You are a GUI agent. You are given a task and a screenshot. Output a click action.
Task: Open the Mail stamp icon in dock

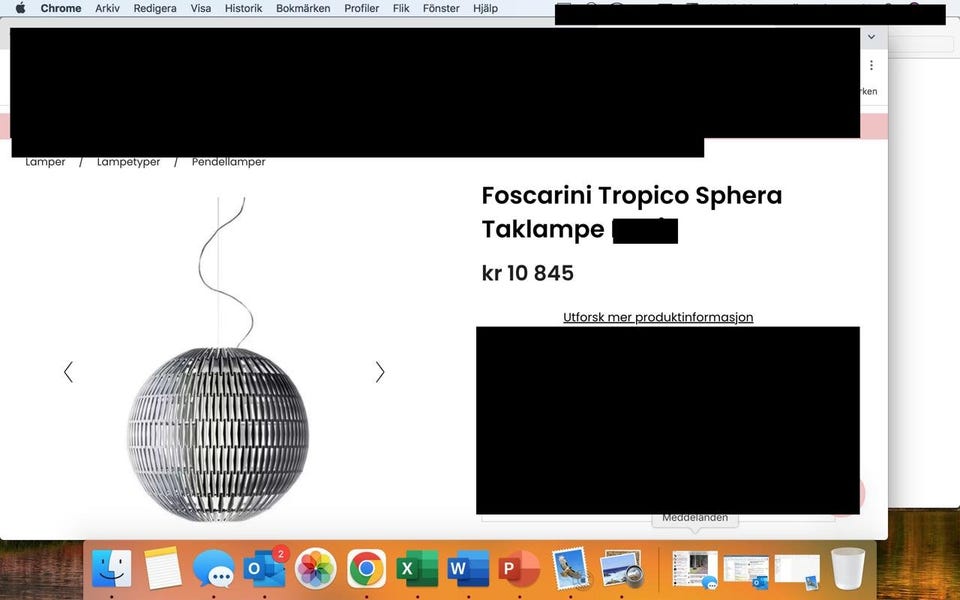click(x=570, y=569)
